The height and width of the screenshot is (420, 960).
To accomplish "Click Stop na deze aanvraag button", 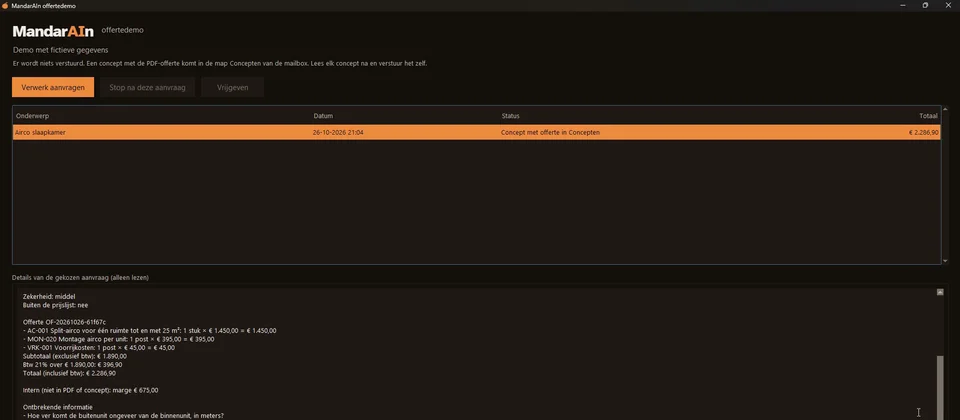I will pos(148,87).
